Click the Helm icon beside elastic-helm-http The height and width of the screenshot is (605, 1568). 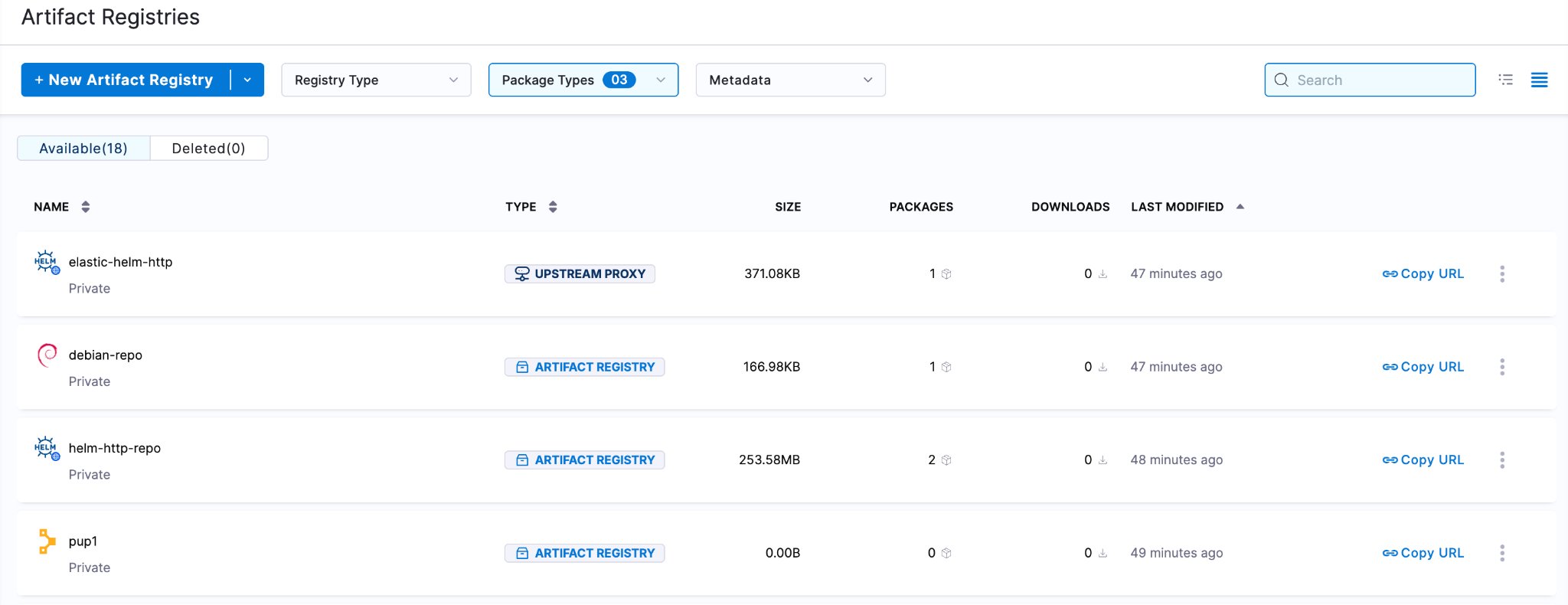coord(47,262)
